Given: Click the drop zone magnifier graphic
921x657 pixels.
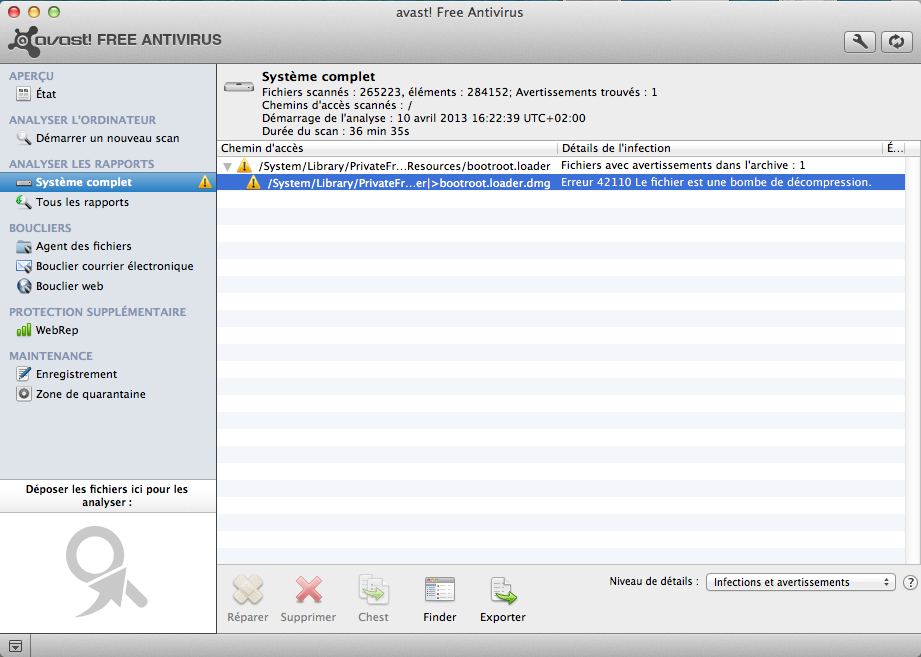Looking at the screenshot, I should tap(106, 571).
